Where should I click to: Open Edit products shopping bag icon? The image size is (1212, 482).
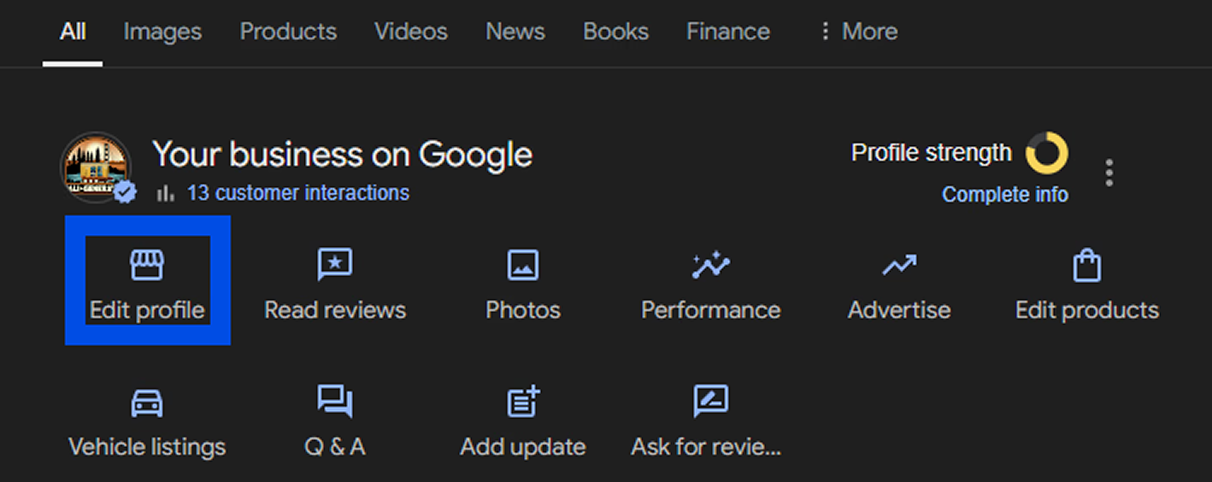tap(1086, 265)
